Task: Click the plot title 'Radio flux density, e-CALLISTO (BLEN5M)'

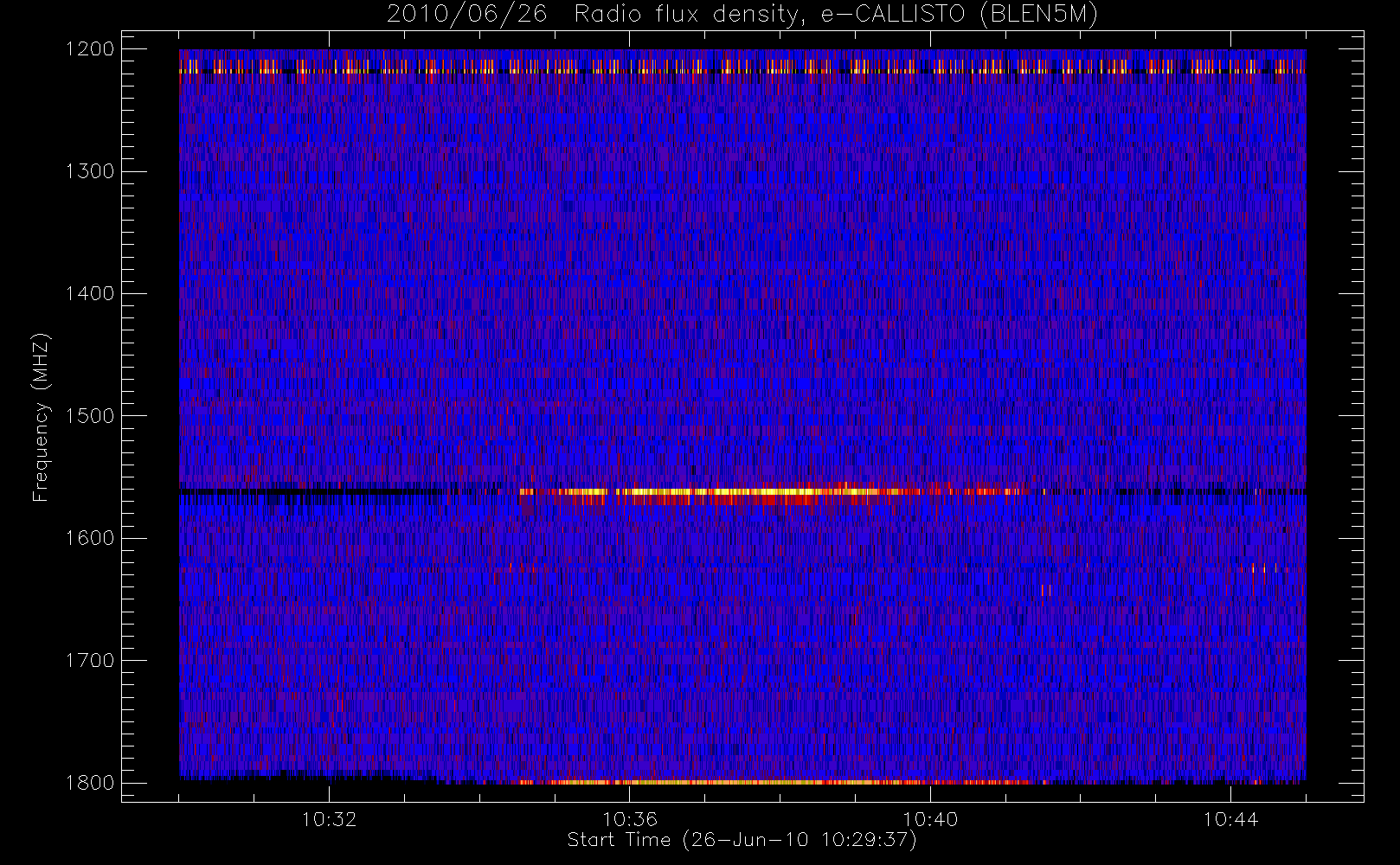Action: click(x=836, y=15)
